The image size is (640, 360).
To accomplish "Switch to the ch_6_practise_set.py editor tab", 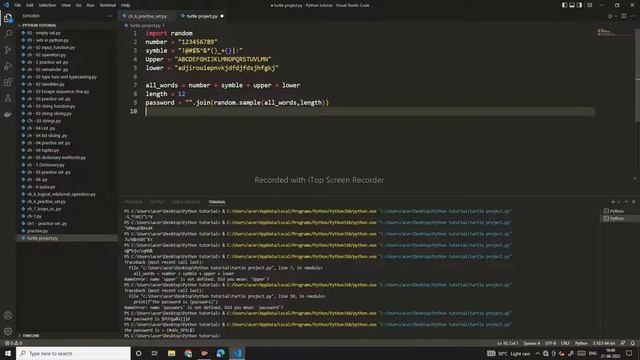I will click(147, 16).
